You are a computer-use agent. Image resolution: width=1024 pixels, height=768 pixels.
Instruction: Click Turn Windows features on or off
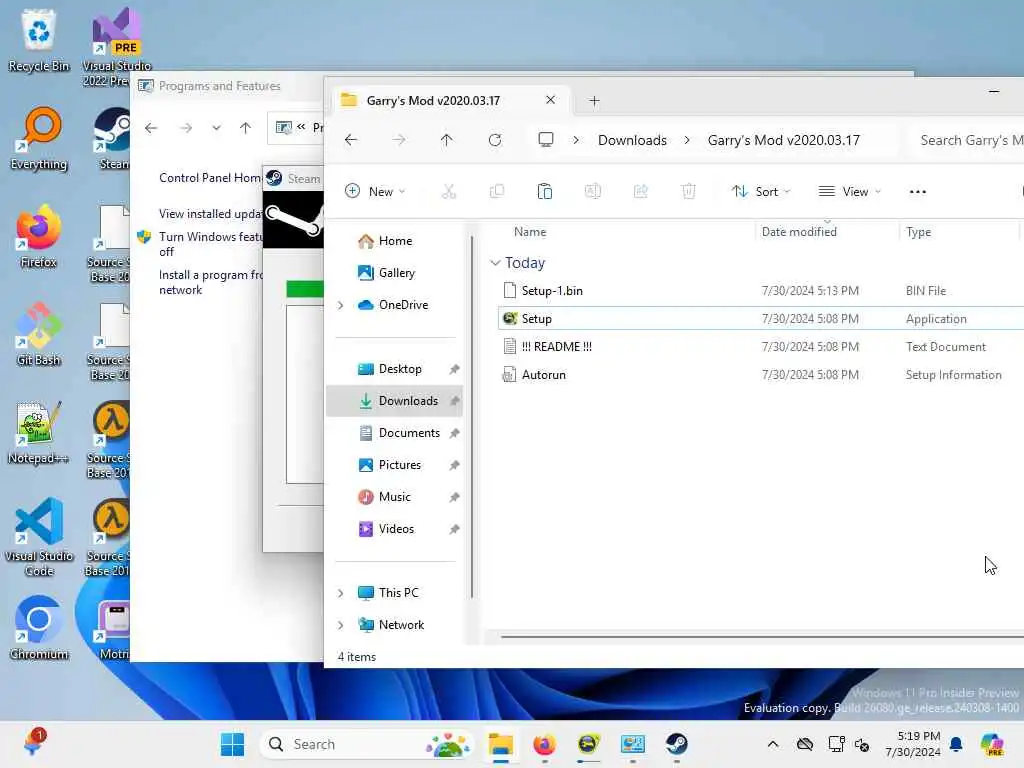(x=210, y=244)
